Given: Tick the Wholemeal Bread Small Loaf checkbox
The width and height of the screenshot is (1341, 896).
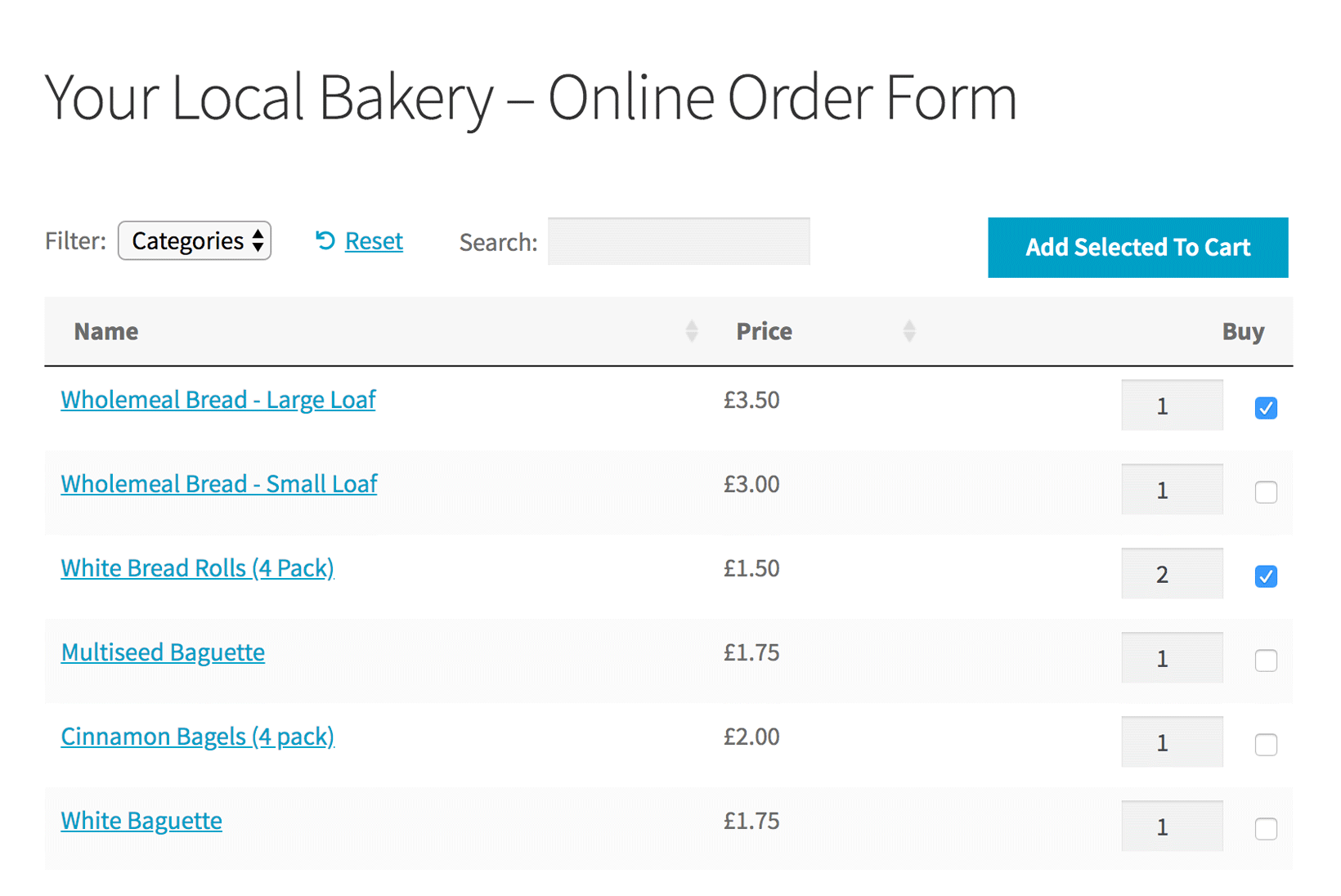Looking at the screenshot, I should click(x=1266, y=492).
